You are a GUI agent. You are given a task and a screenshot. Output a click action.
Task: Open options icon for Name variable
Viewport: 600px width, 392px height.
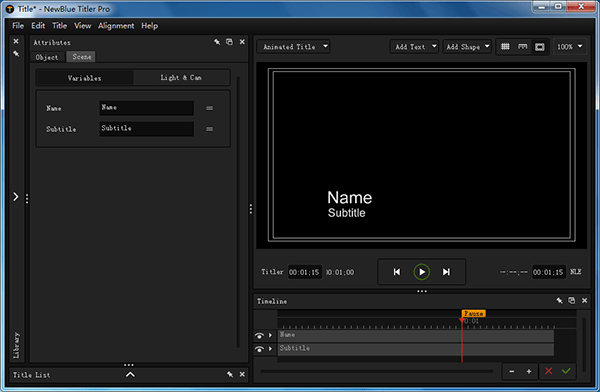(x=209, y=108)
